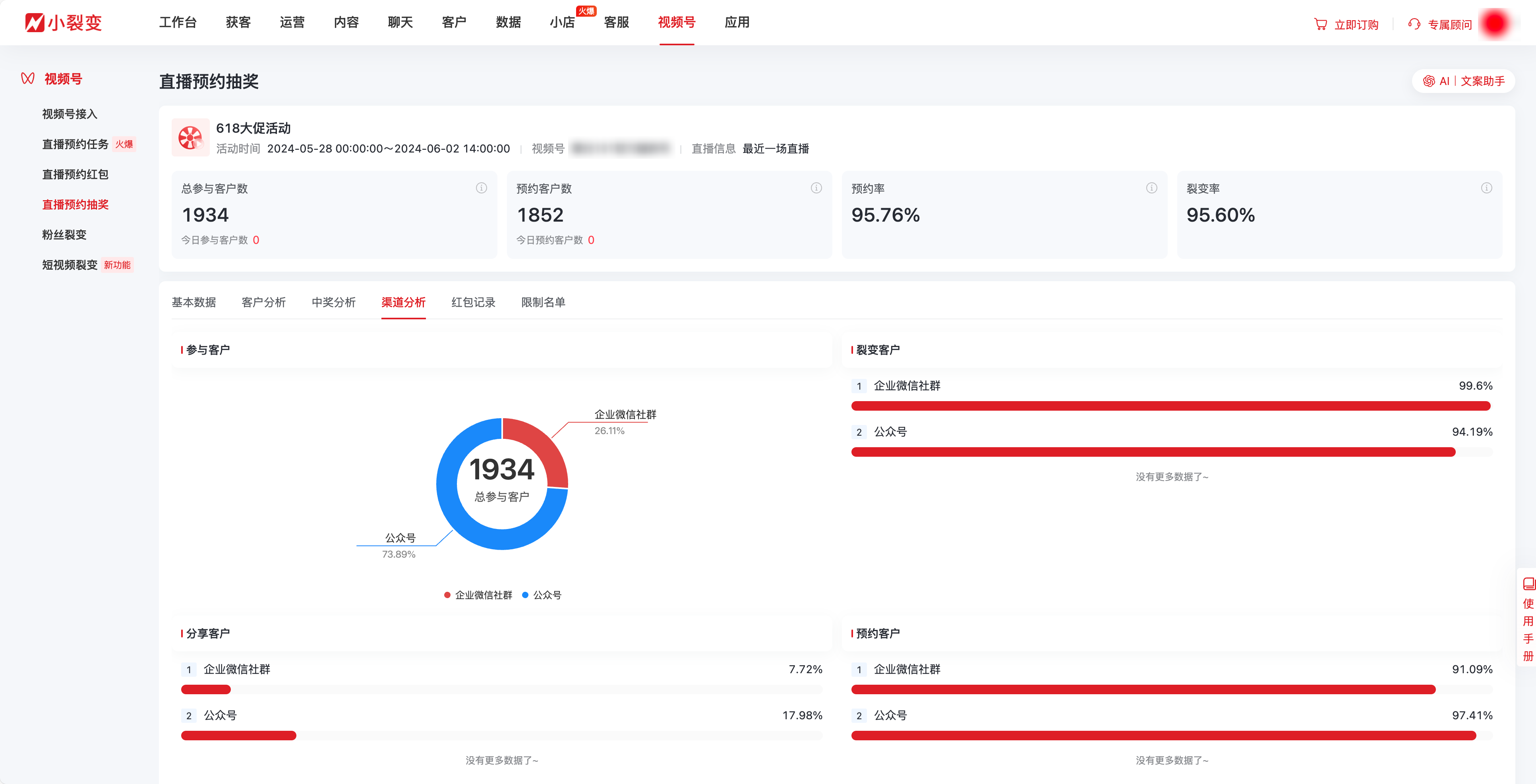Click info icon on 预约客户数 card

click(x=816, y=188)
